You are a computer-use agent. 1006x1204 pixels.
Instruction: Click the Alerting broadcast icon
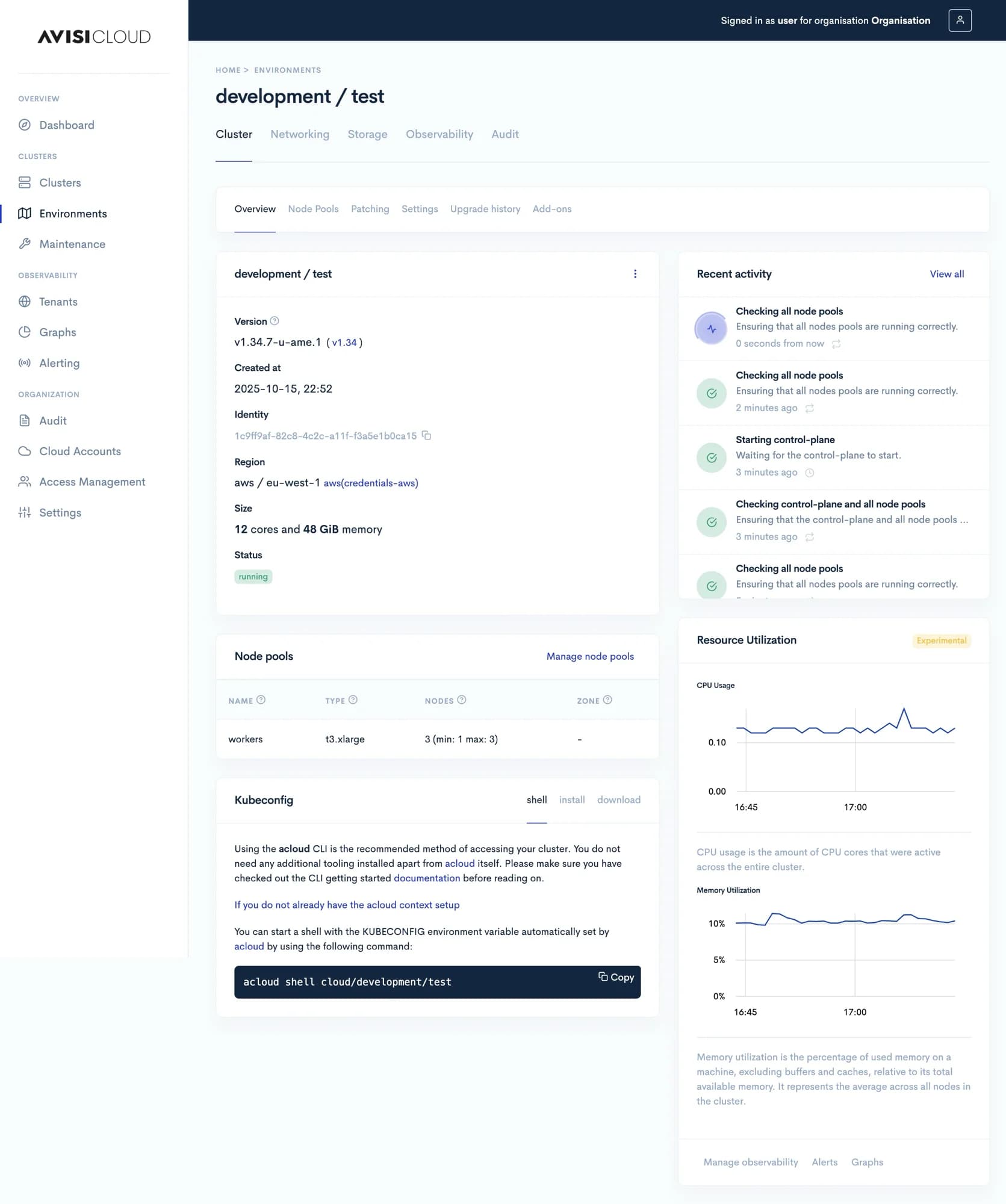[25, 363]
